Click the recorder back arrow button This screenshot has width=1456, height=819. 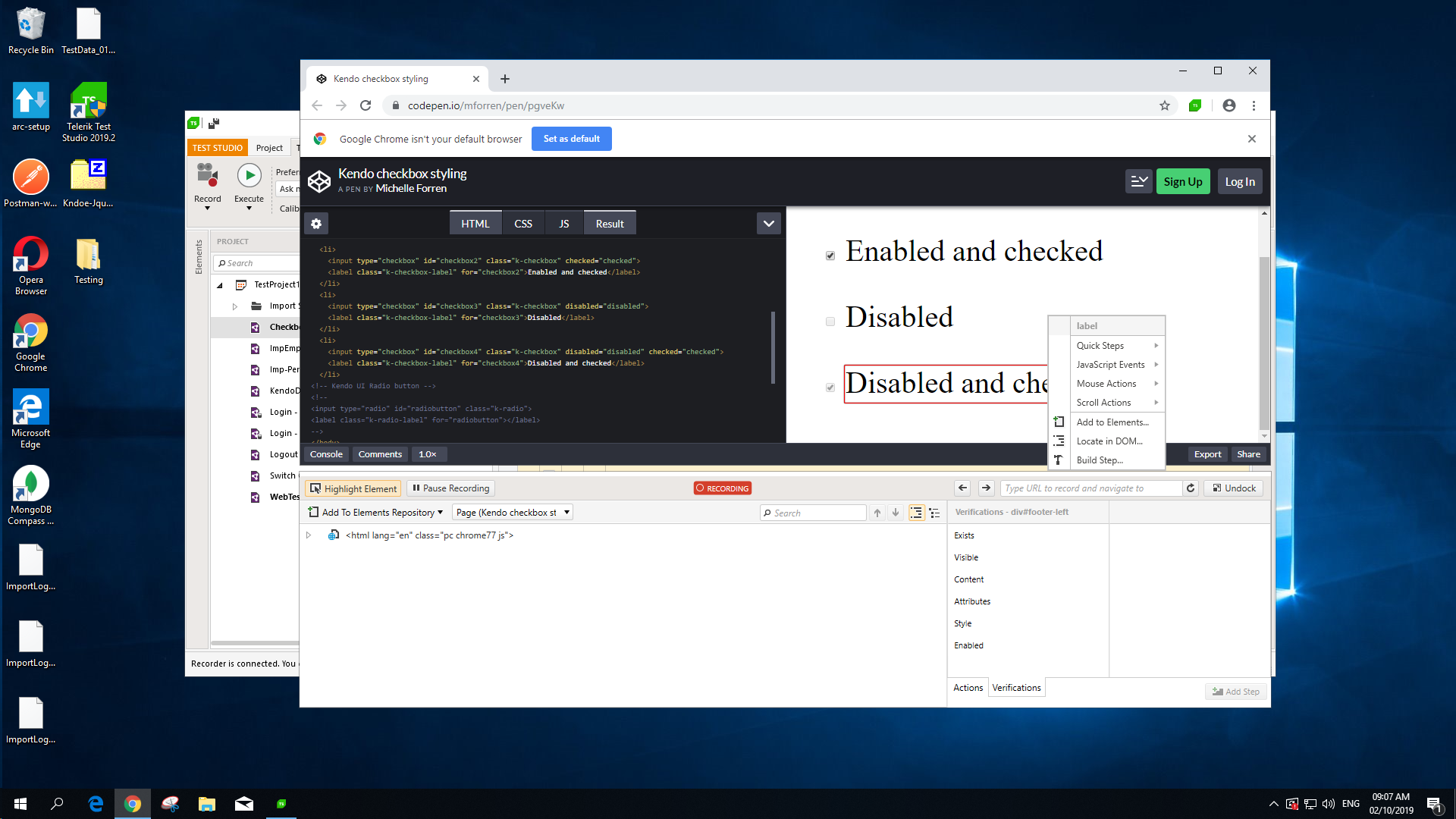point(962,488)
